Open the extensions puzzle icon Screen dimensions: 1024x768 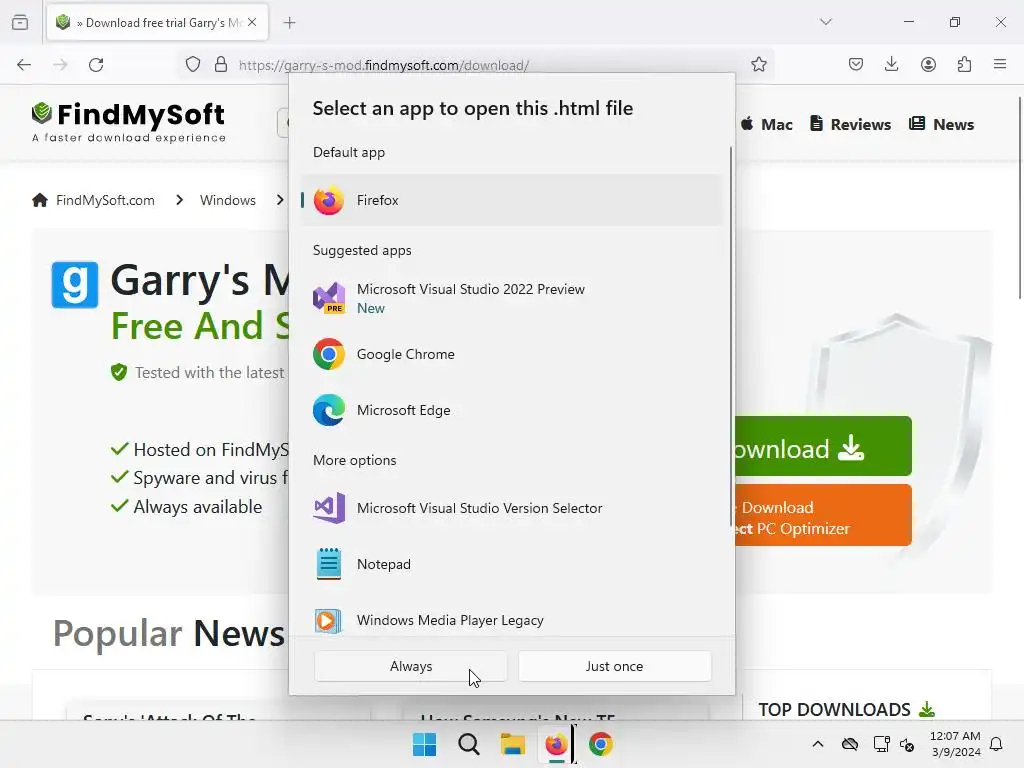(x=964, y=65)
